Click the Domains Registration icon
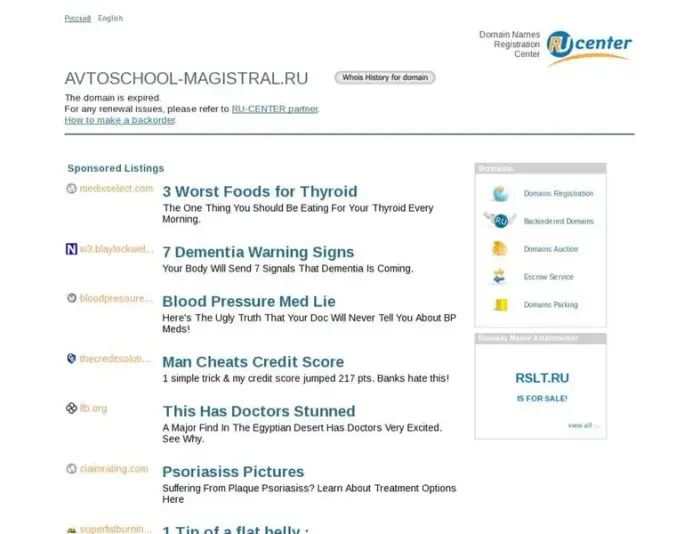The image size is (700, 534). (499, 193)
